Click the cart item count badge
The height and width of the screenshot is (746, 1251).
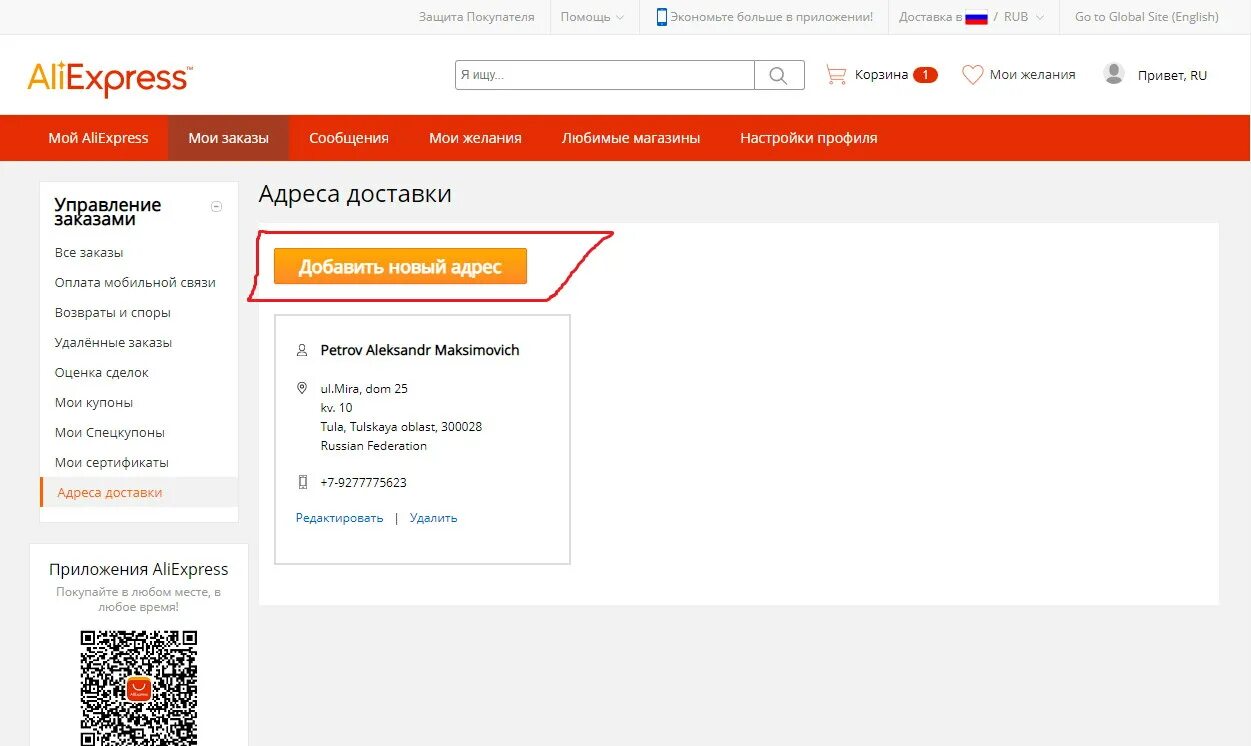pos(925,75)
